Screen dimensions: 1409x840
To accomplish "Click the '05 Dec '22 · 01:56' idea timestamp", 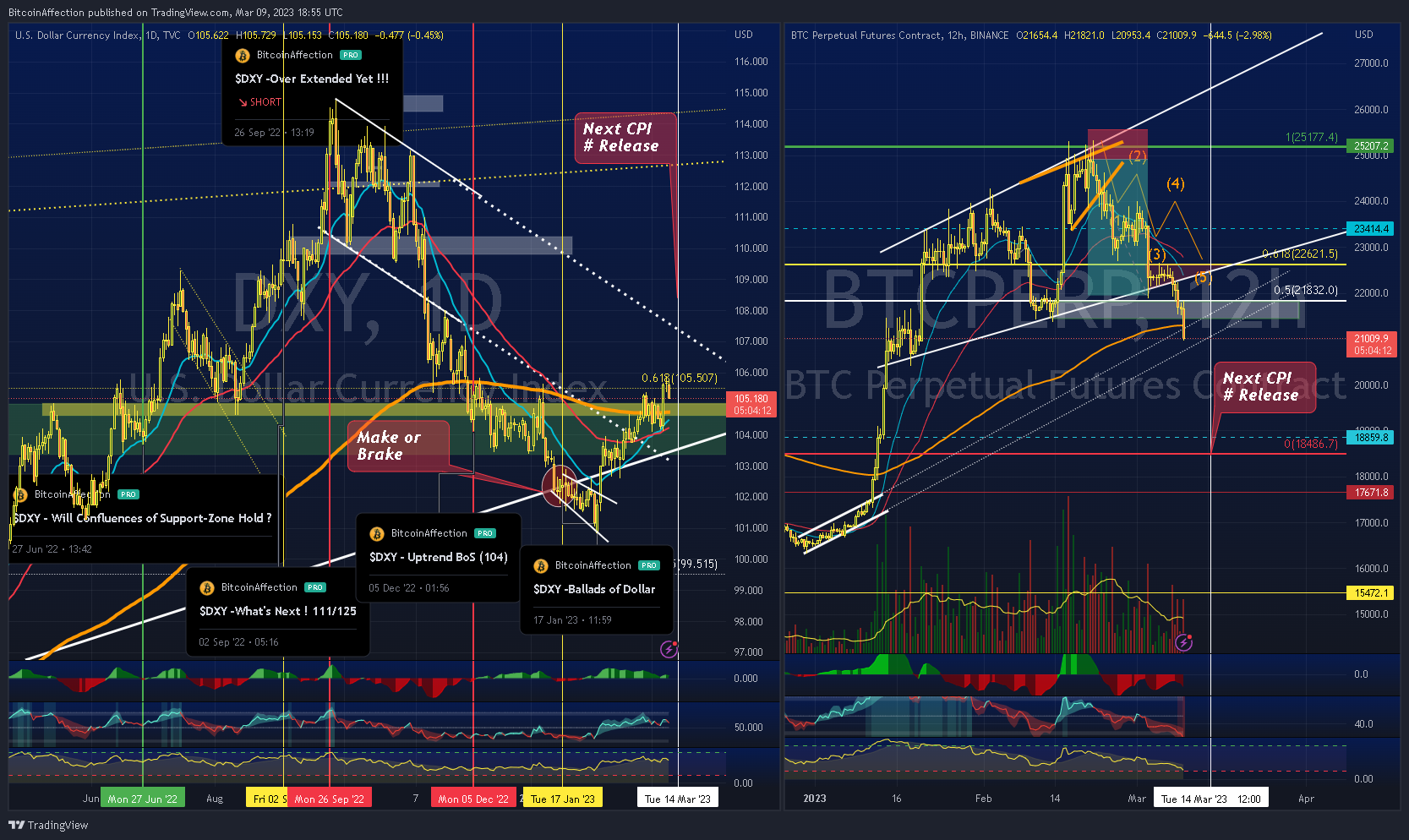I will pyautogui.click(x=408, y=588).
